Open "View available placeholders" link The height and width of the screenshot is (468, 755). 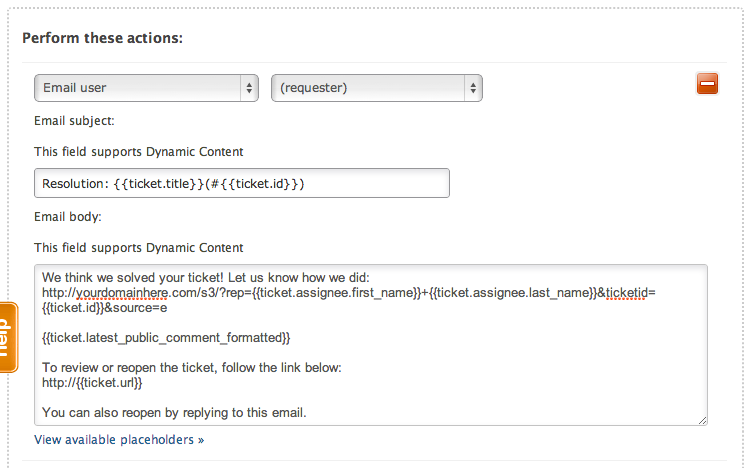(119, 439)
